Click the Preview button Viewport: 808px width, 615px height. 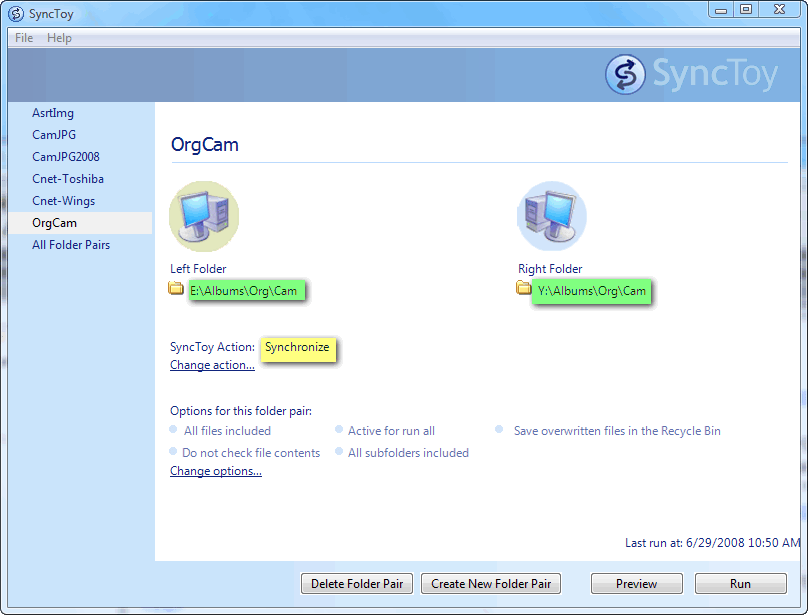click(637, 584)
